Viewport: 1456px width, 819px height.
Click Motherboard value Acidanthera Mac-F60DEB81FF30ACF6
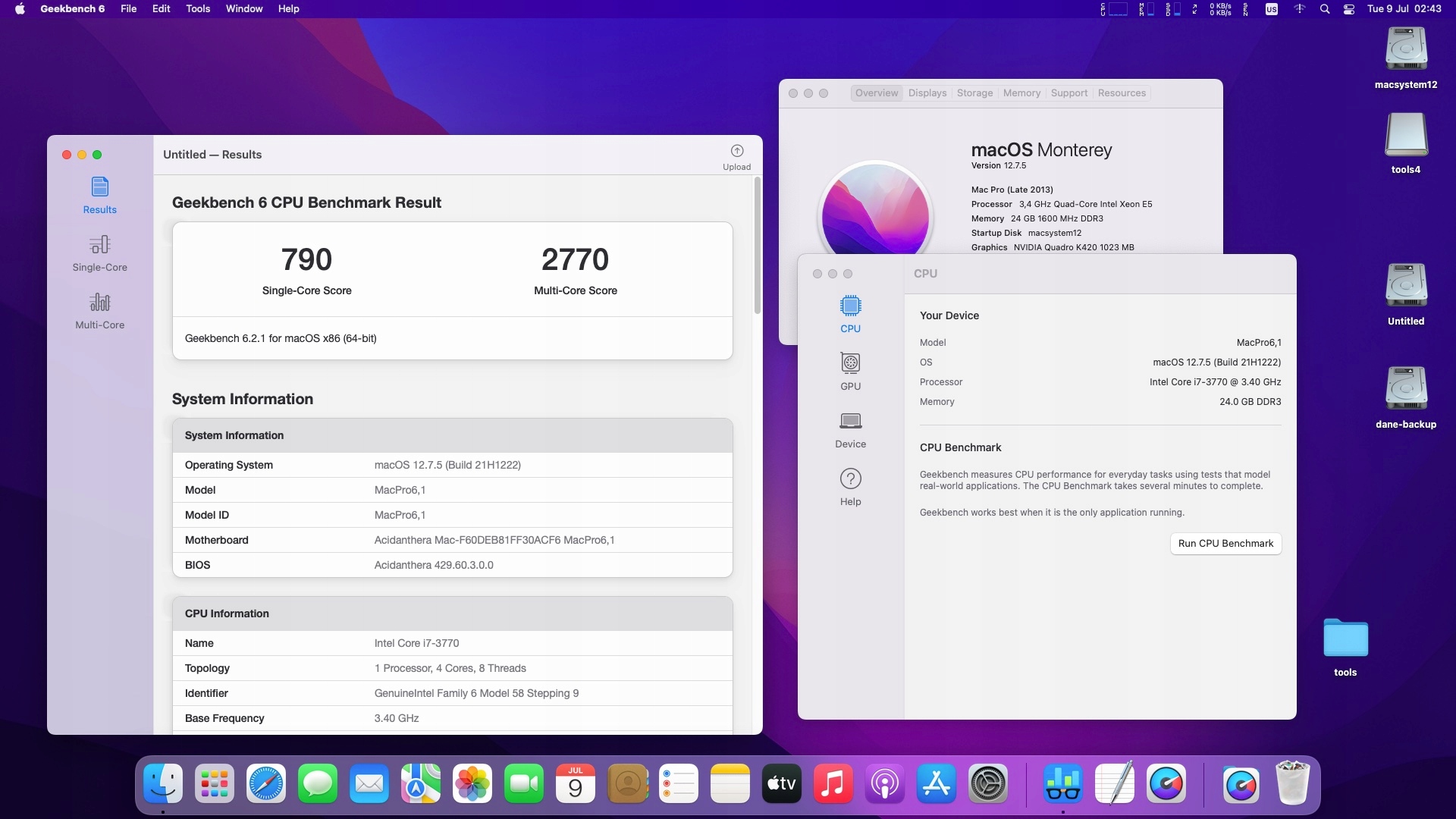[494, 540]
